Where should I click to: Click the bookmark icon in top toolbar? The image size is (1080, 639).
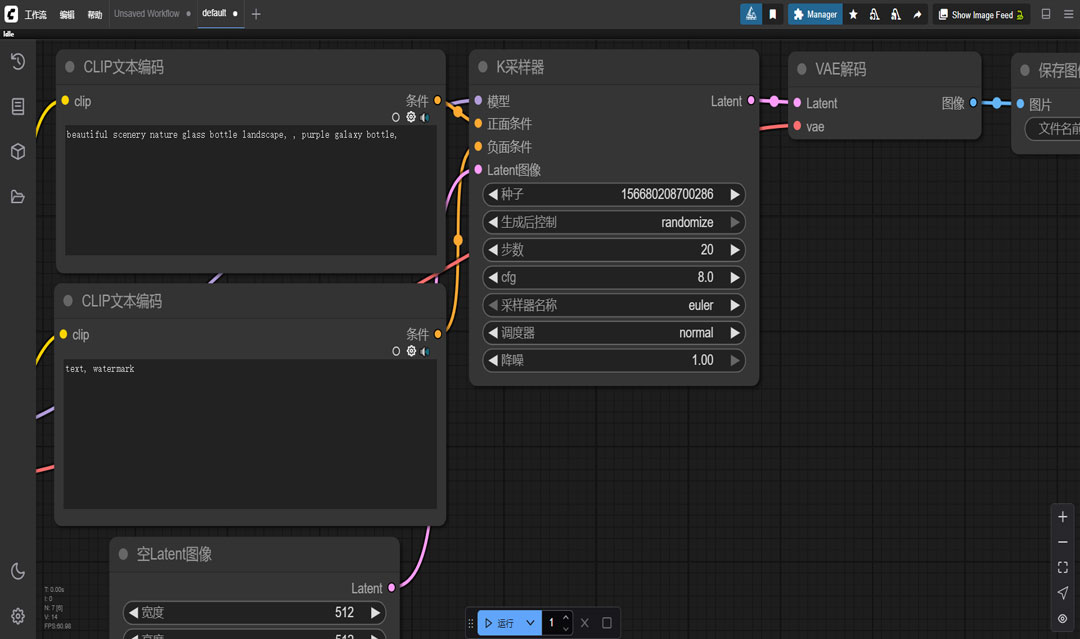point(773,15)
